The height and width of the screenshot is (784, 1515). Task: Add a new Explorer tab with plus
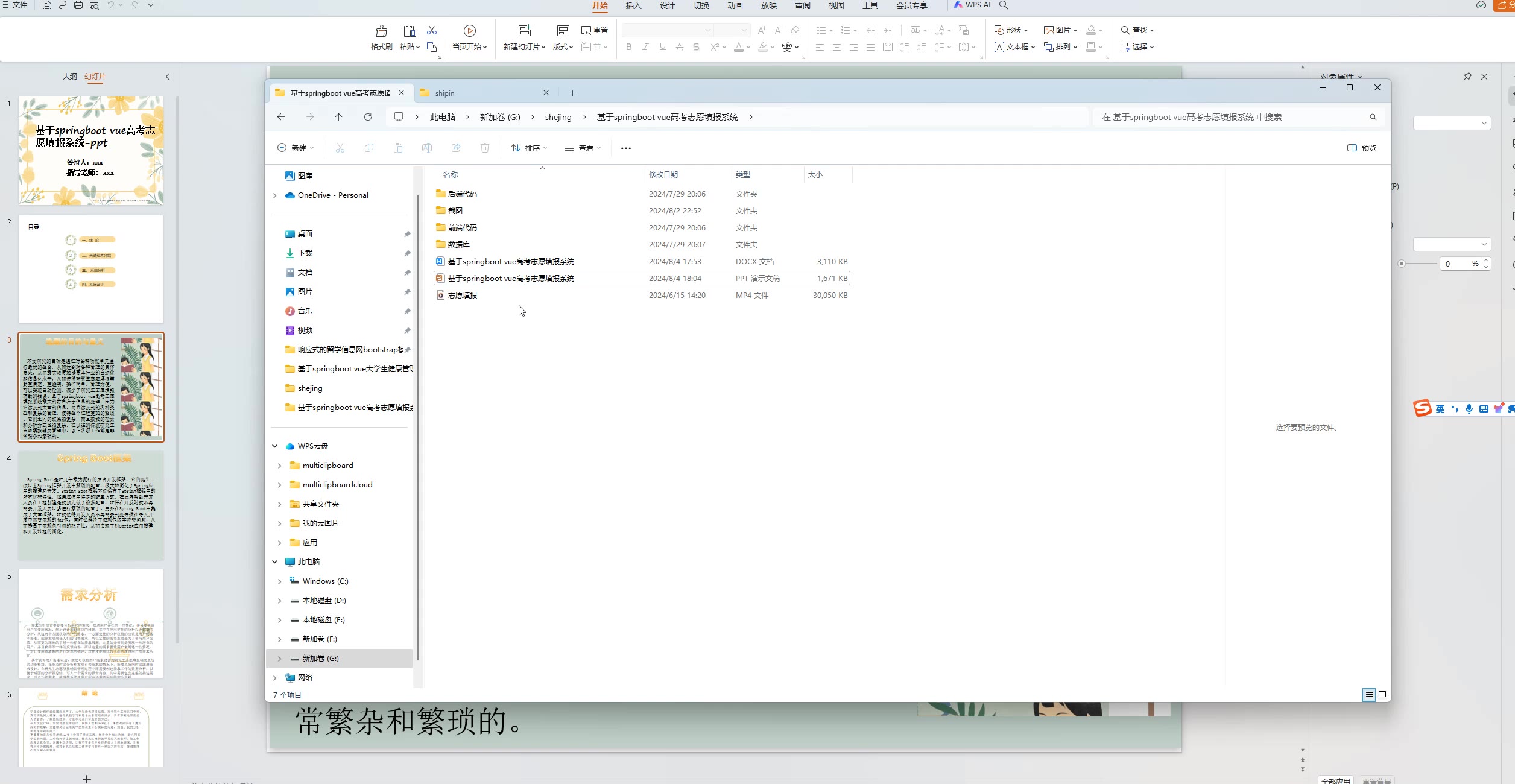click(x=573, y=93)
